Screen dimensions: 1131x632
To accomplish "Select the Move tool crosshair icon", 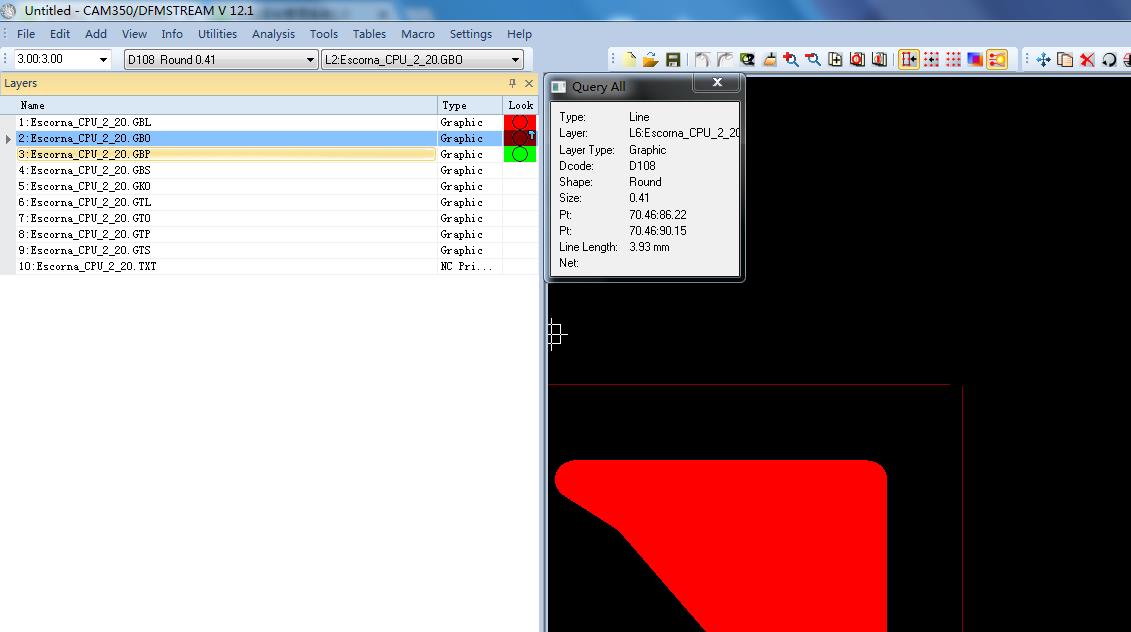I will [x=1043, y=59].
